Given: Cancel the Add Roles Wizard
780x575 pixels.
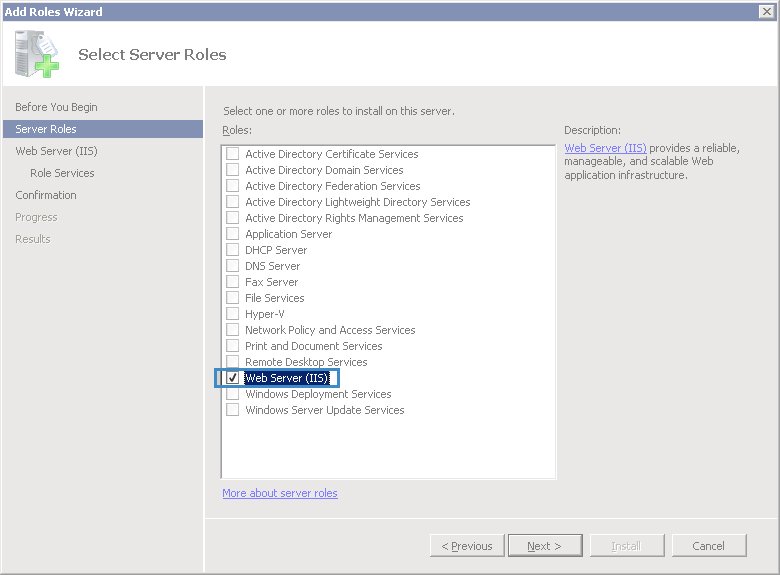Looking at the screenshot, I should 708,546.
